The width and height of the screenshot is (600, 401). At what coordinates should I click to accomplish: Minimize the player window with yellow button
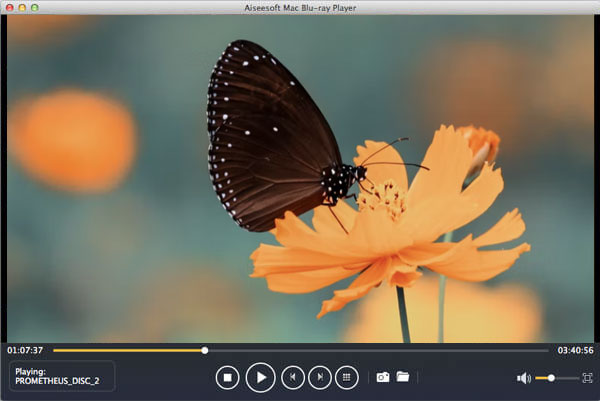tap(22, 7)
